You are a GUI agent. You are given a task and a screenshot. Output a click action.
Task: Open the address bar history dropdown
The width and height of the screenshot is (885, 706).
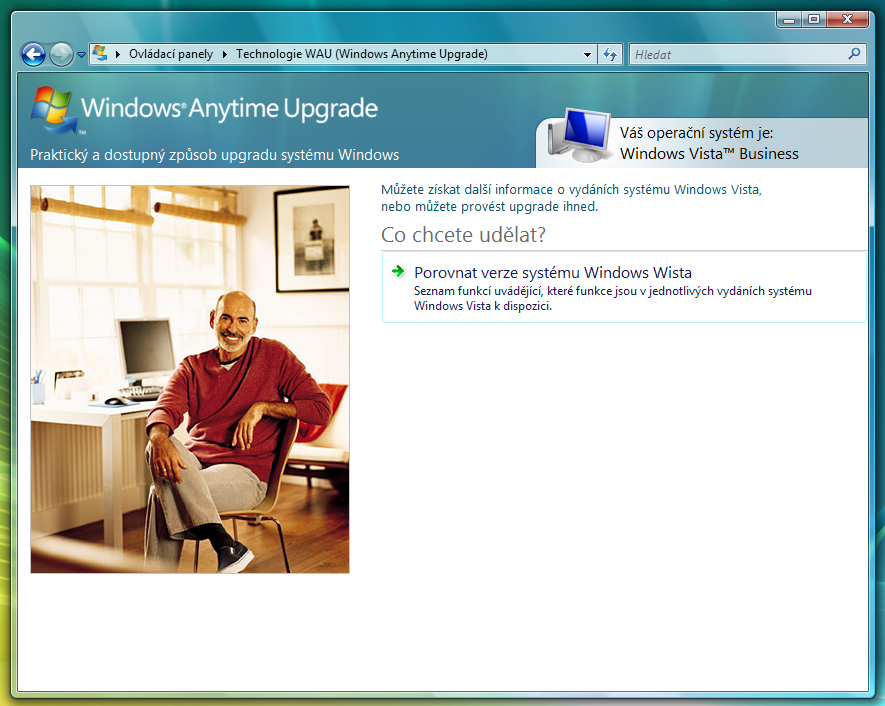588,55
